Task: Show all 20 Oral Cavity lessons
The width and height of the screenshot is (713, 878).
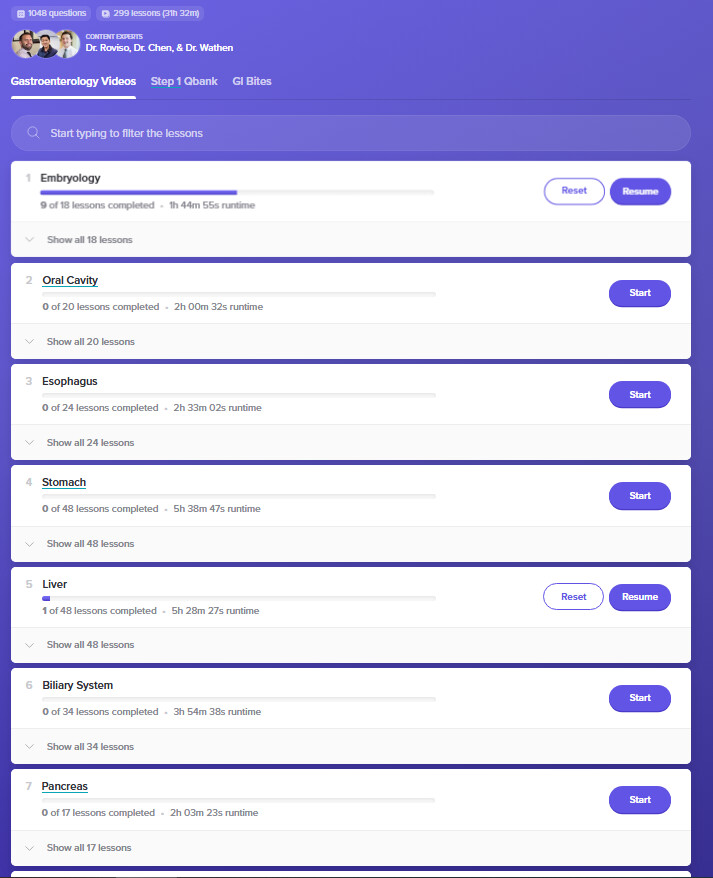Action: coord(90,342)
